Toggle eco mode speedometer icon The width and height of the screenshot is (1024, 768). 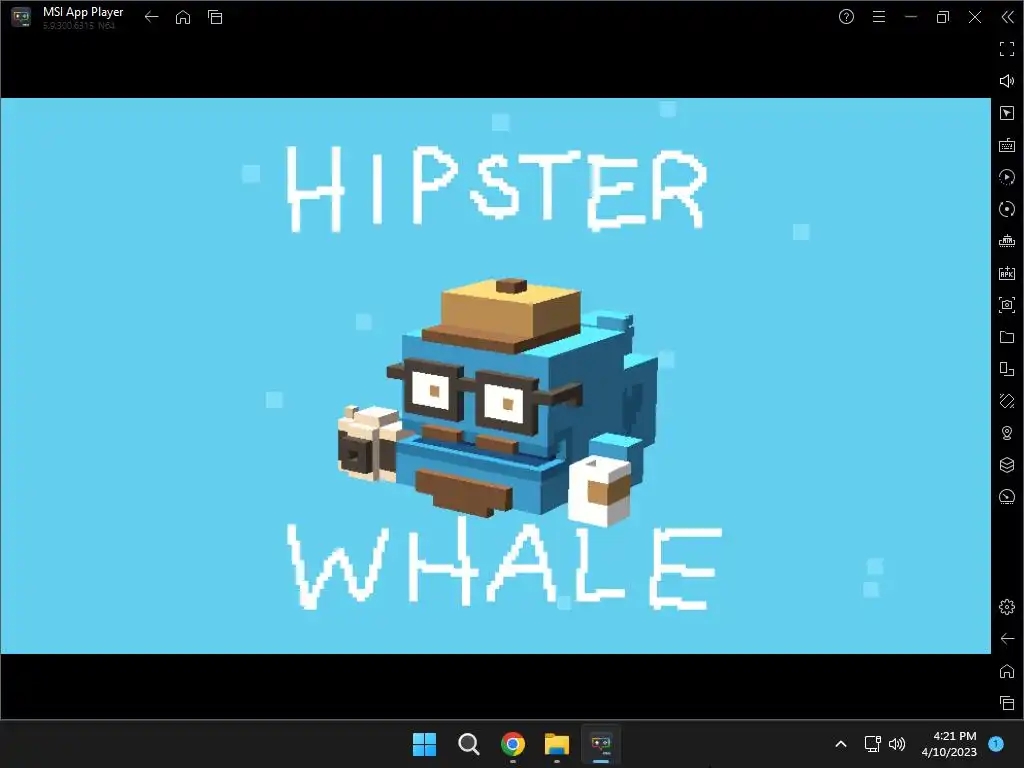tap(1006, 497)
